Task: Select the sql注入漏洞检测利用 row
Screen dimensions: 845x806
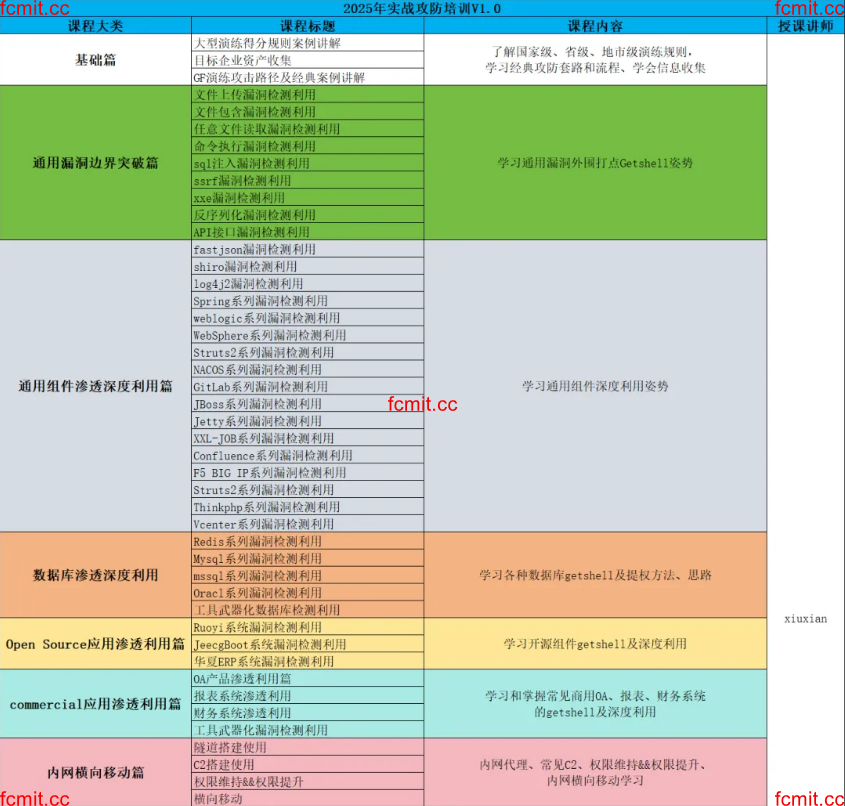Action: pyautogui.click(x=307, y=163)
